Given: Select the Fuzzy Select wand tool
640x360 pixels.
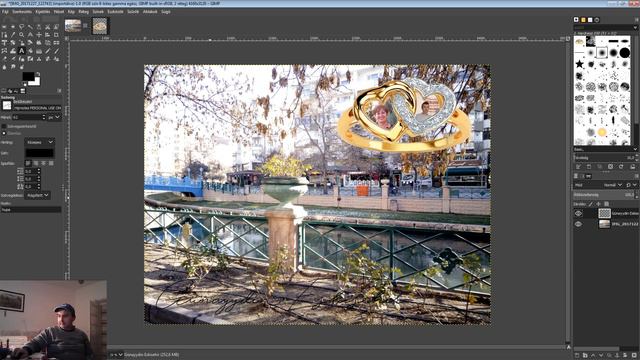Looking at the screenshot, I should [x=30, y=27].
